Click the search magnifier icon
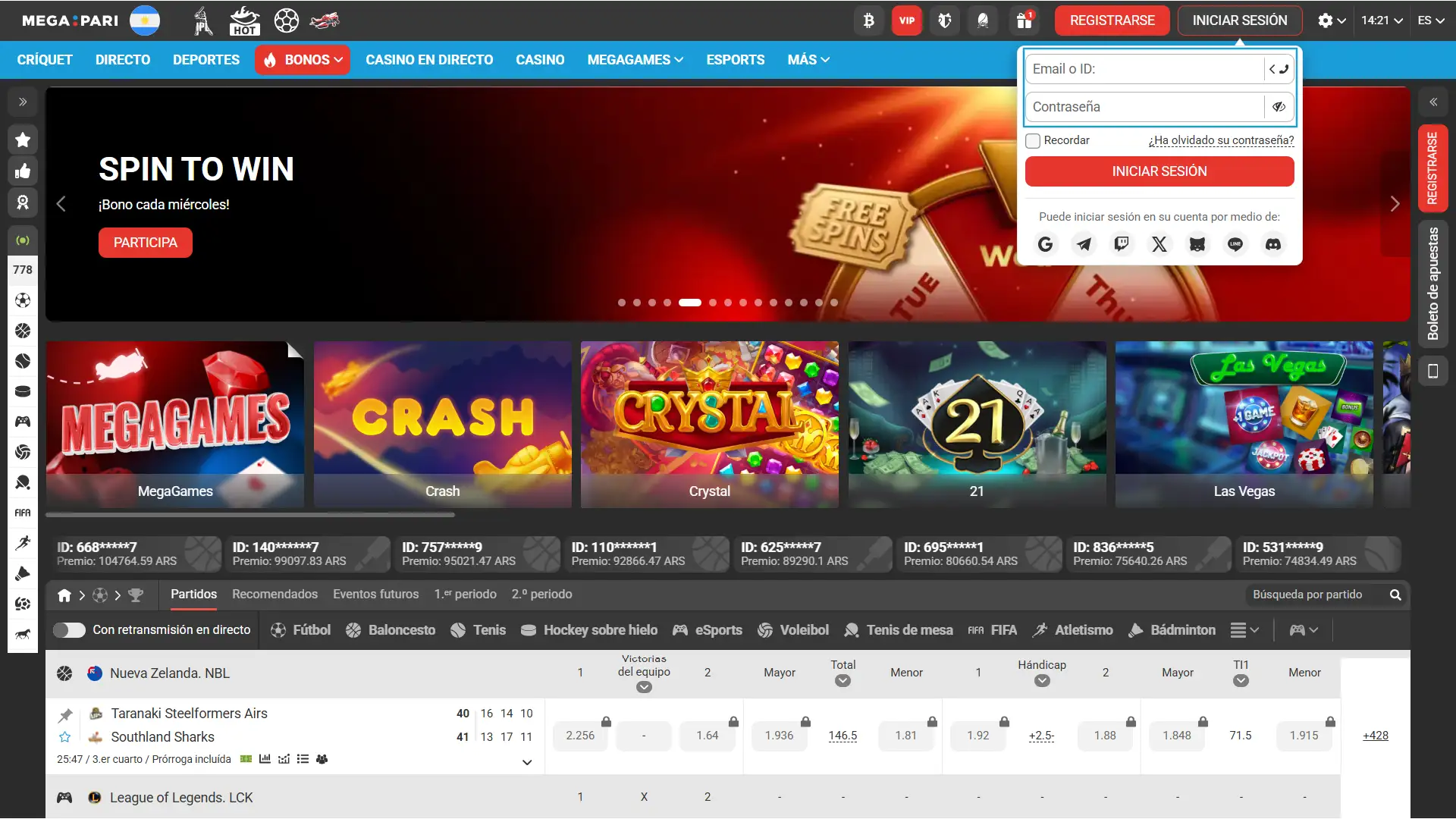Screen dimensions: 1456x819 [x=1395, y=595]
